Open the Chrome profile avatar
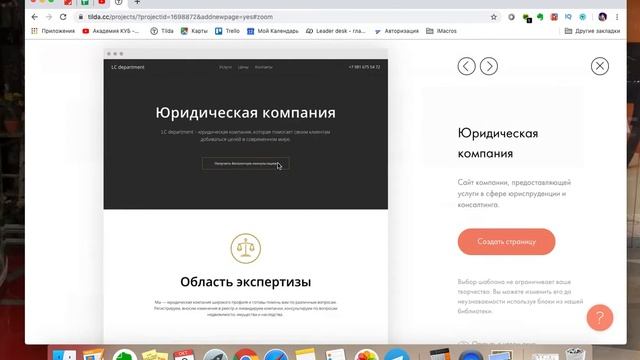Screen dimensions: 640x360 pyautogui.click(x=602, y=17)
